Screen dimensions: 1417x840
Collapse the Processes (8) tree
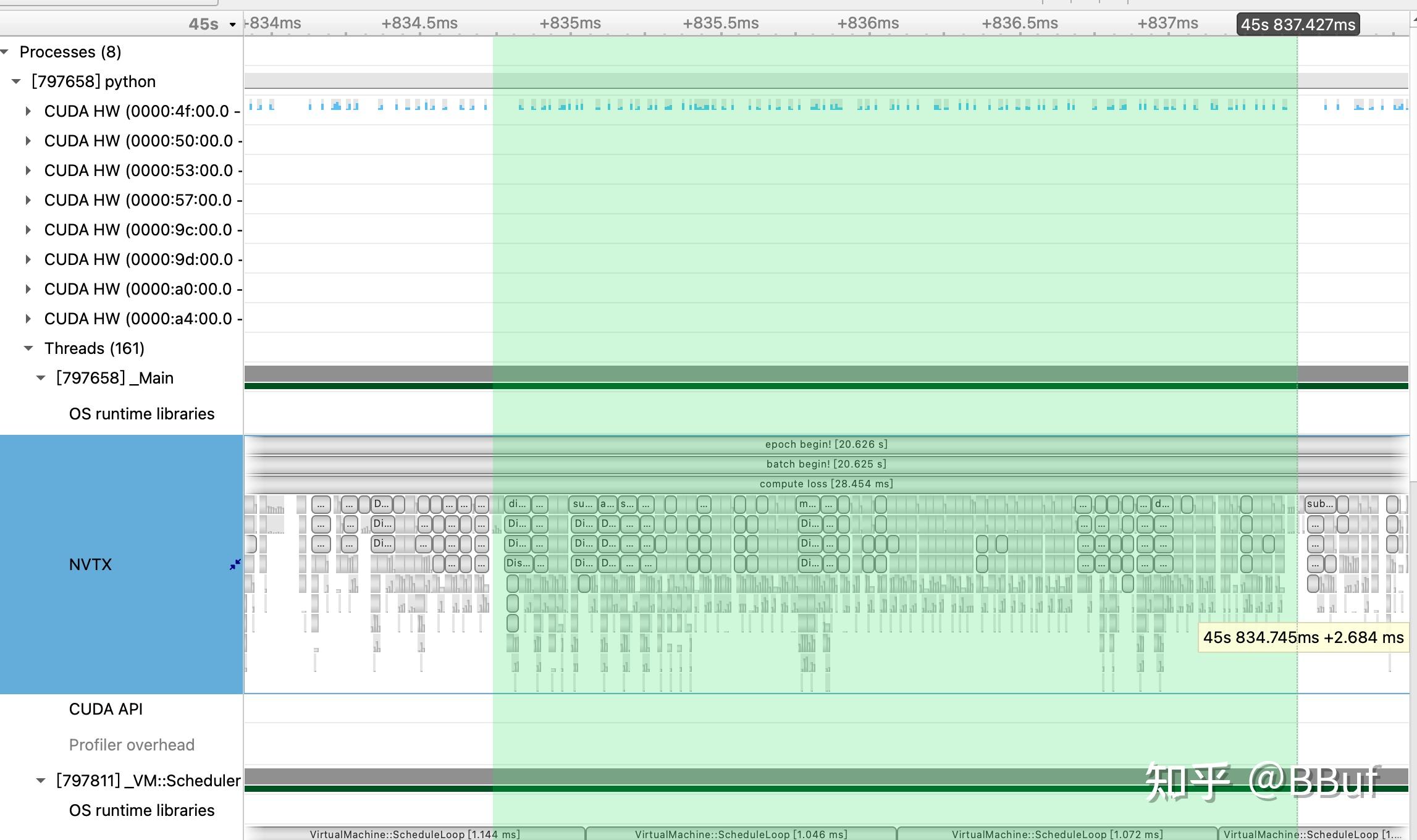pos(5,52)
